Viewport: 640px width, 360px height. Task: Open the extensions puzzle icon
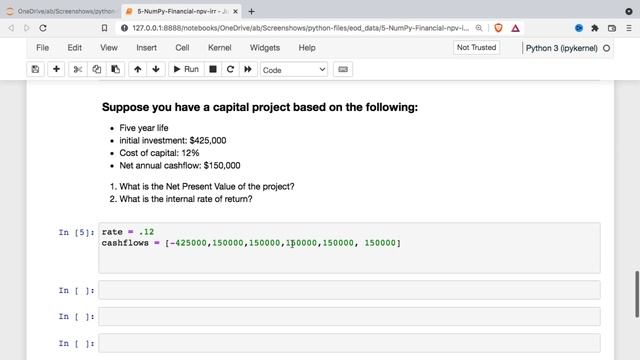pyautogui.click(x=595, y=28)
